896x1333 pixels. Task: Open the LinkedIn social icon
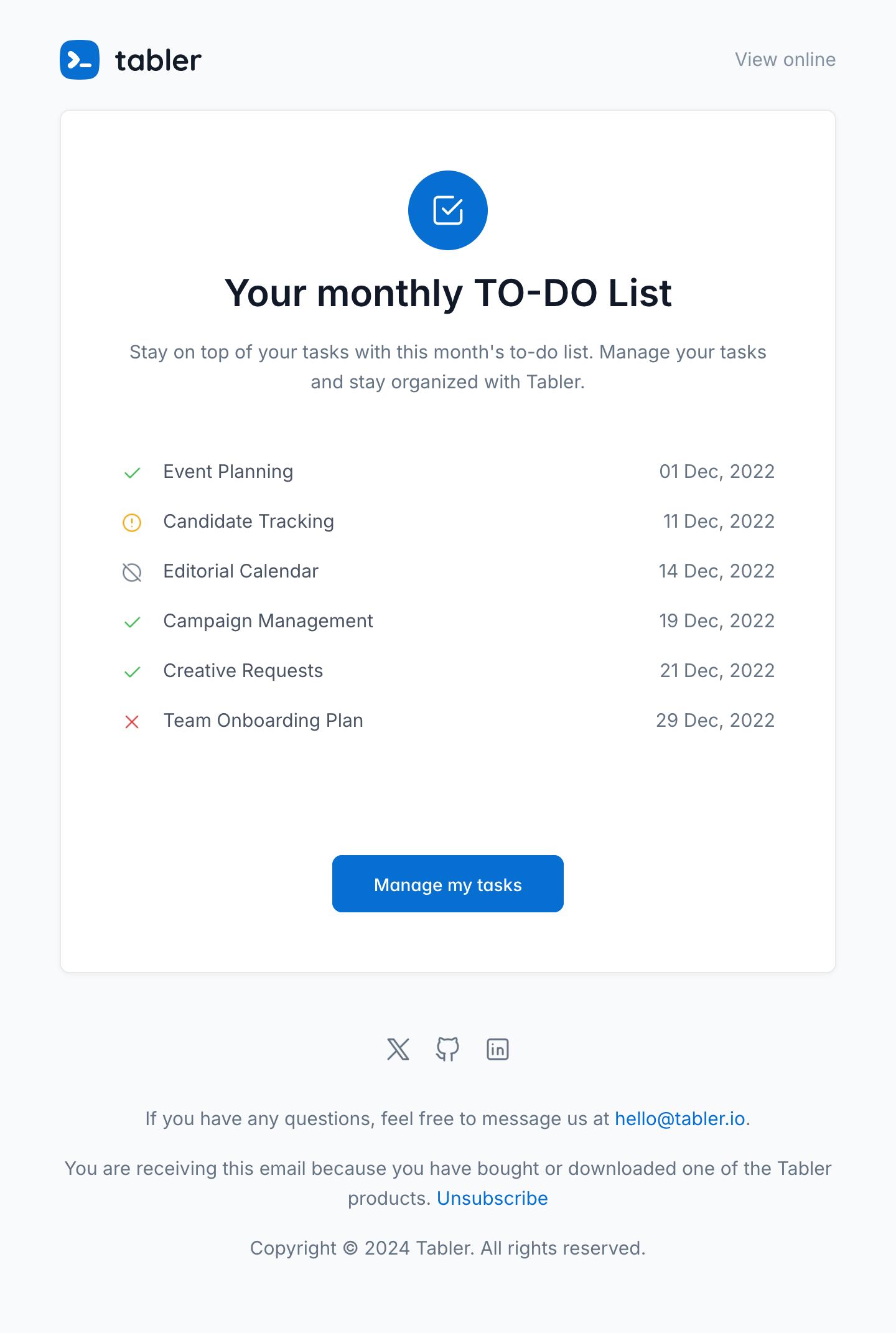tap(498, 1049)
